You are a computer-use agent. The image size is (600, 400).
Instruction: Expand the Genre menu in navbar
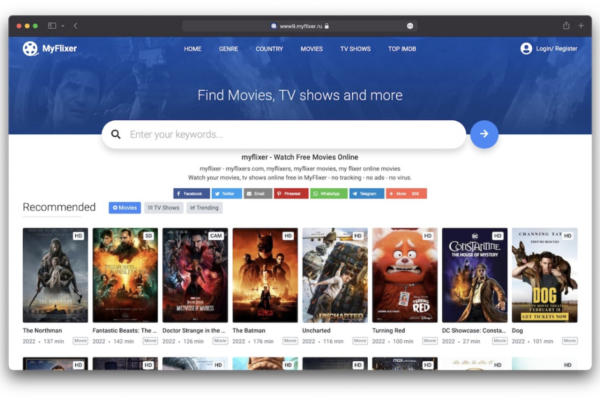tap(228, 48)
